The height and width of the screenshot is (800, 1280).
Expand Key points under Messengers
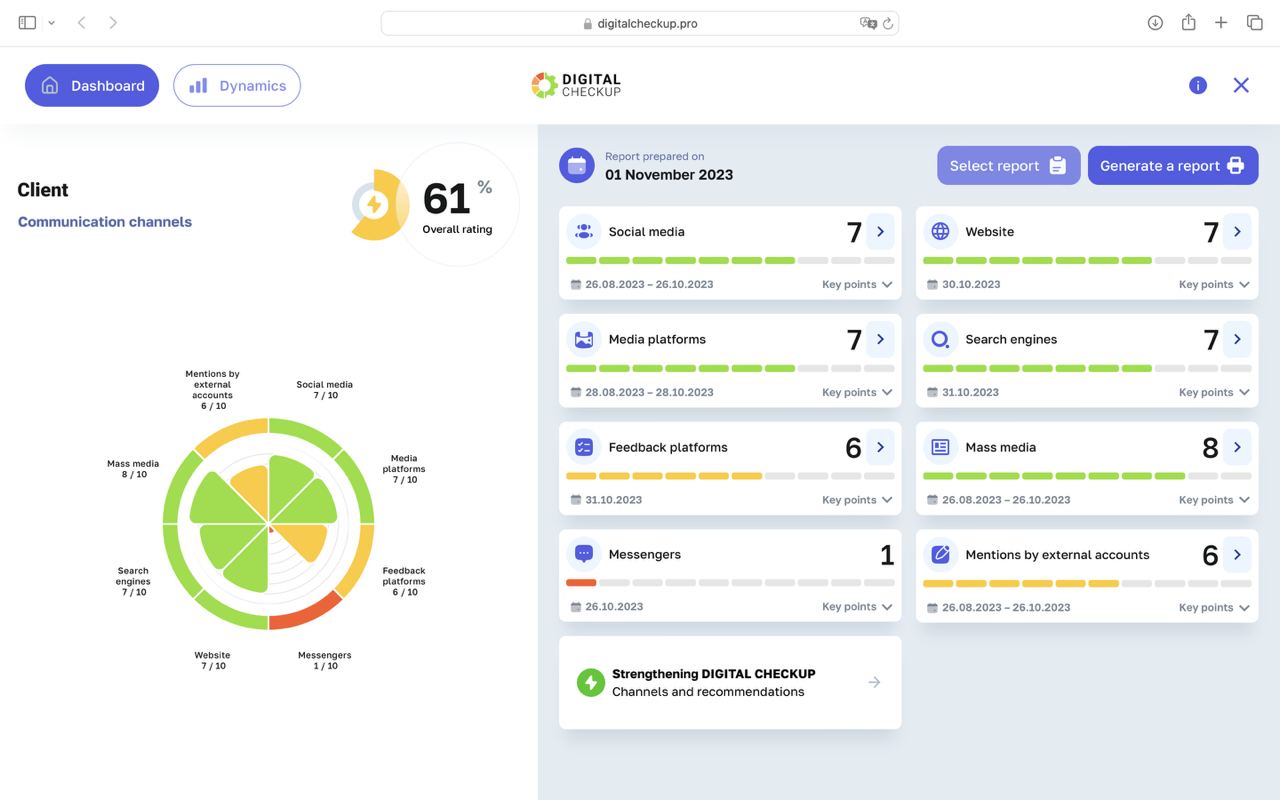click(x=856, y=607)
